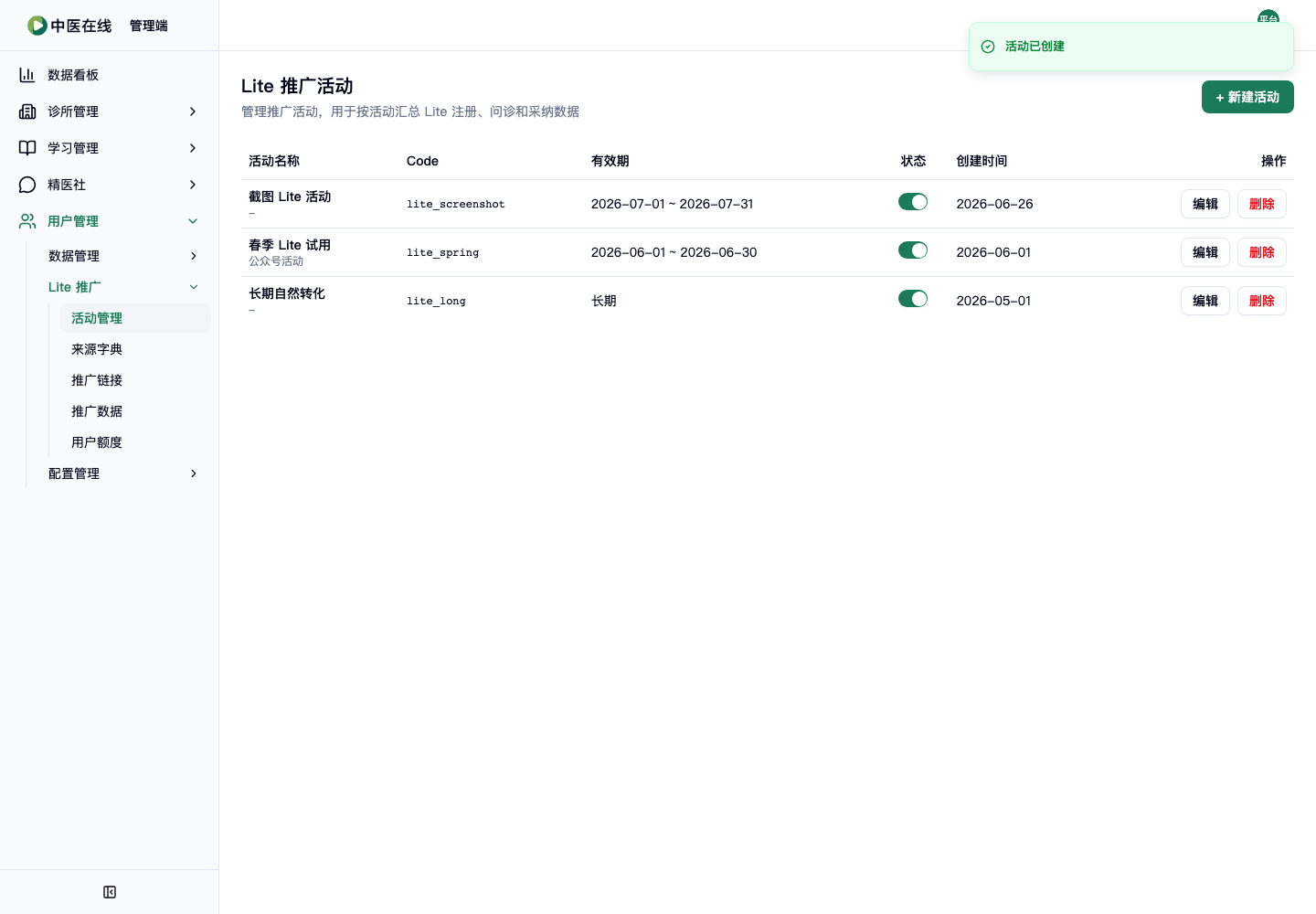The height and width of the screenshot is (914, 1316).
Task: Expand the 数据管理 chevron
Action: tap(194, 256)
